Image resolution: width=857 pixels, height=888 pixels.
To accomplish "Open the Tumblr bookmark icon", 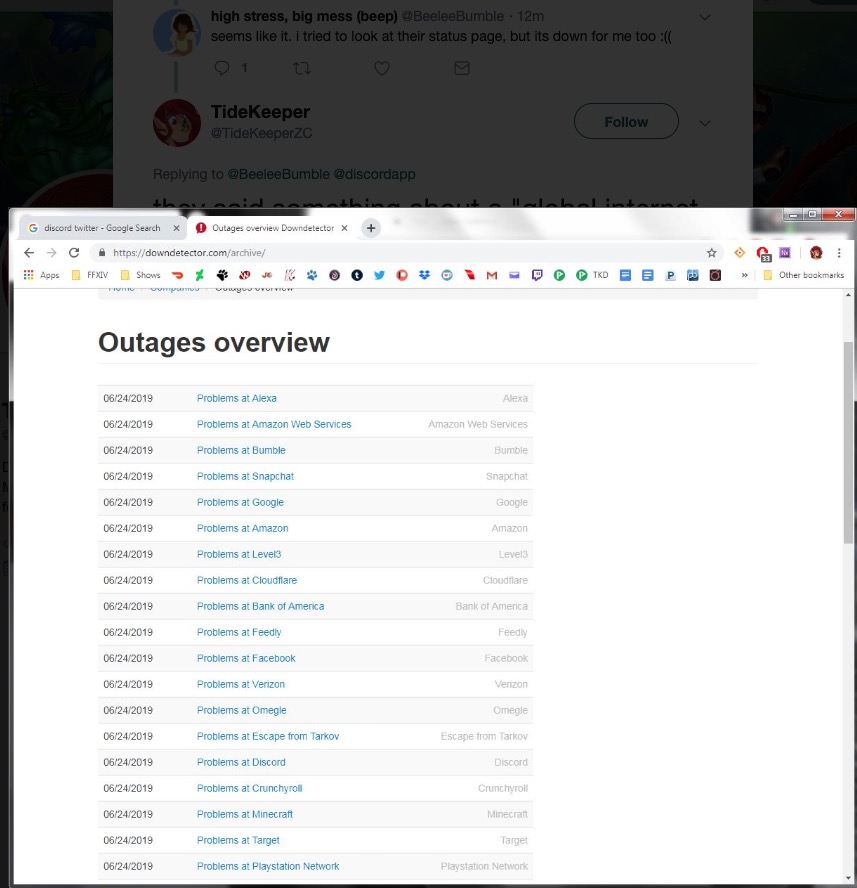I will coord(357,275).
